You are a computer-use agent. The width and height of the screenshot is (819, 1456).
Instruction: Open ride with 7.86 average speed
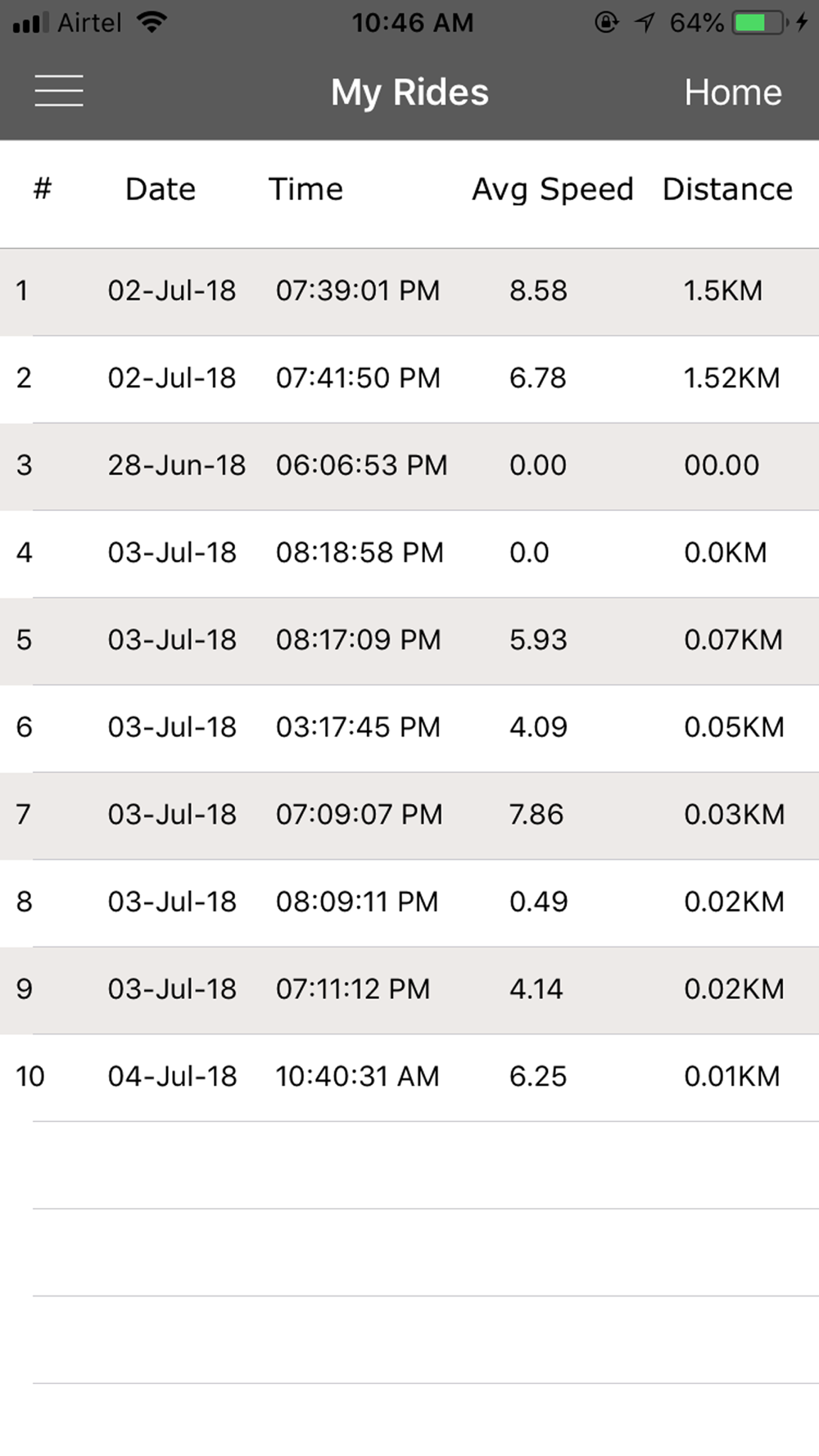click(409, 815)
